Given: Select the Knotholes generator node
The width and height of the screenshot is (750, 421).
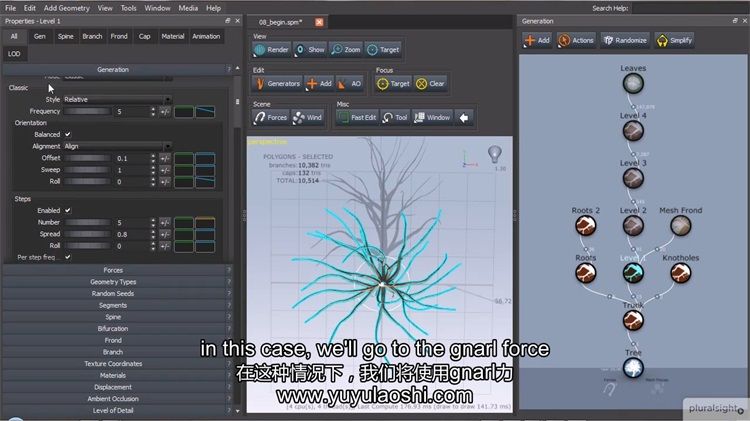Looking at the screenshot, I should (x=680, y=273).
